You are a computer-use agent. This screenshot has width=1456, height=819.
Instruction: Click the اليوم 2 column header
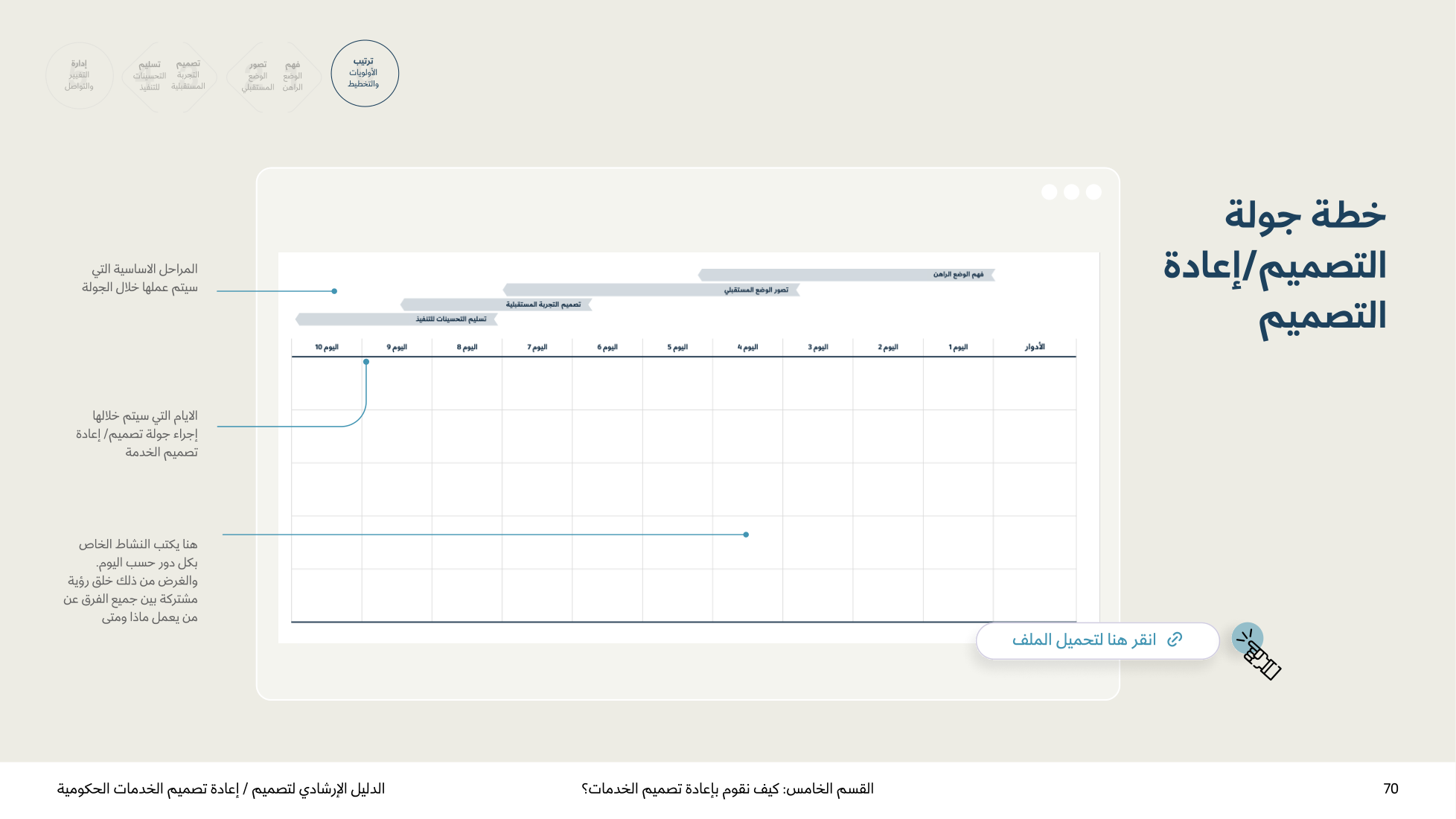pos(888,347)
